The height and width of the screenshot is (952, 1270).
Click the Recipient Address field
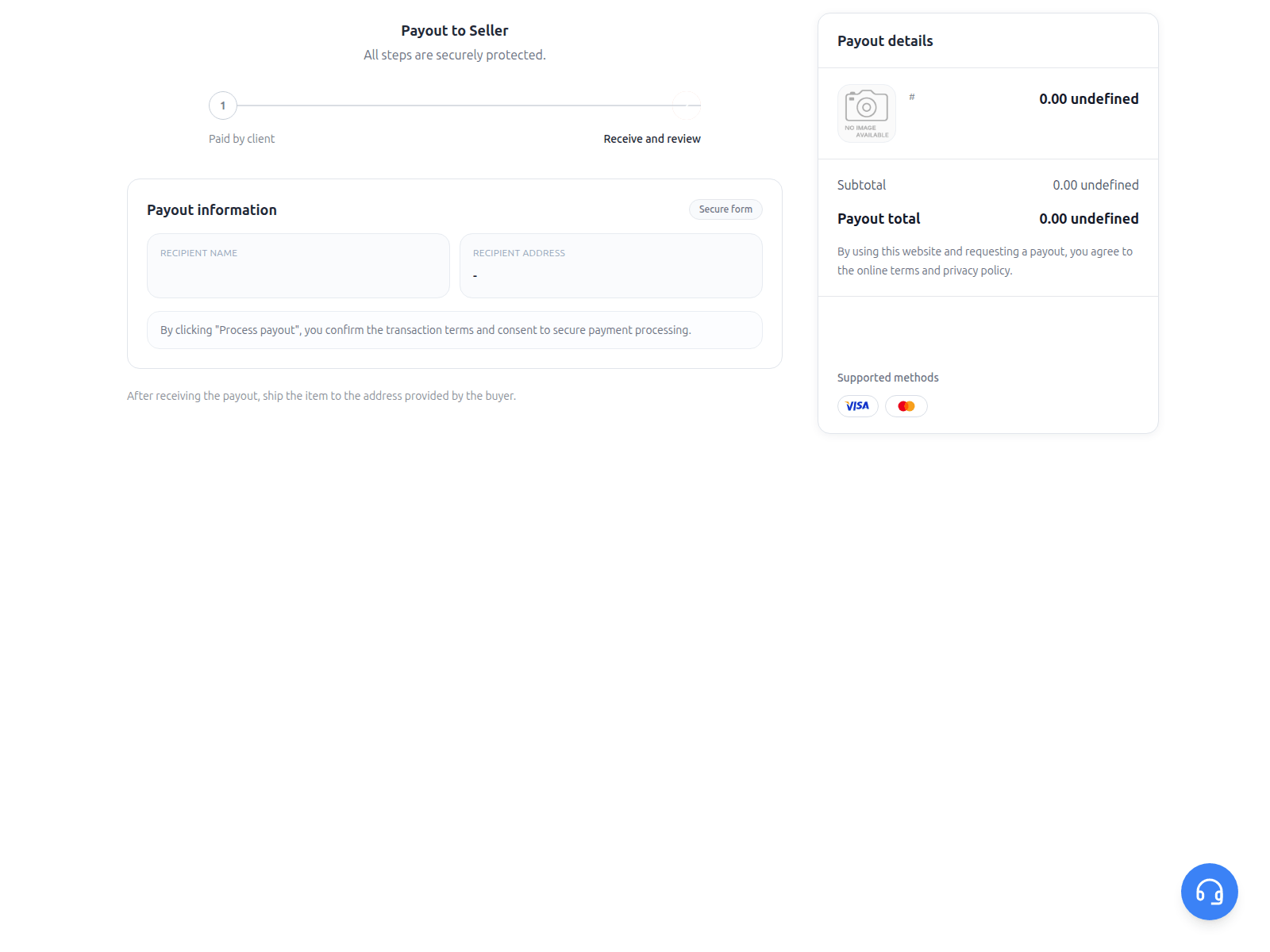pos(611,266)
